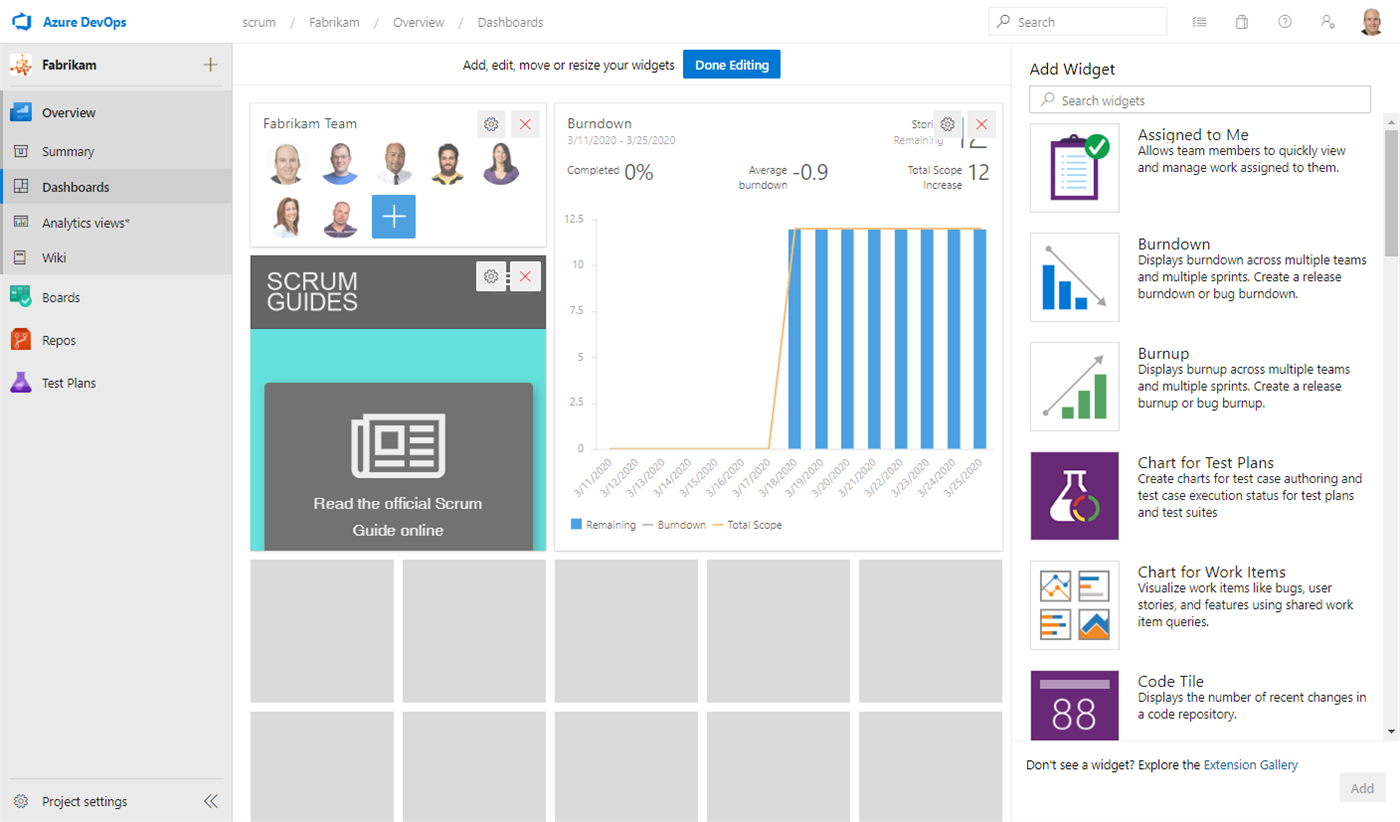Click scrollbar up arrow in widget list
The height and width of the screenshot is (822, 1400).
pos(1391,121)
